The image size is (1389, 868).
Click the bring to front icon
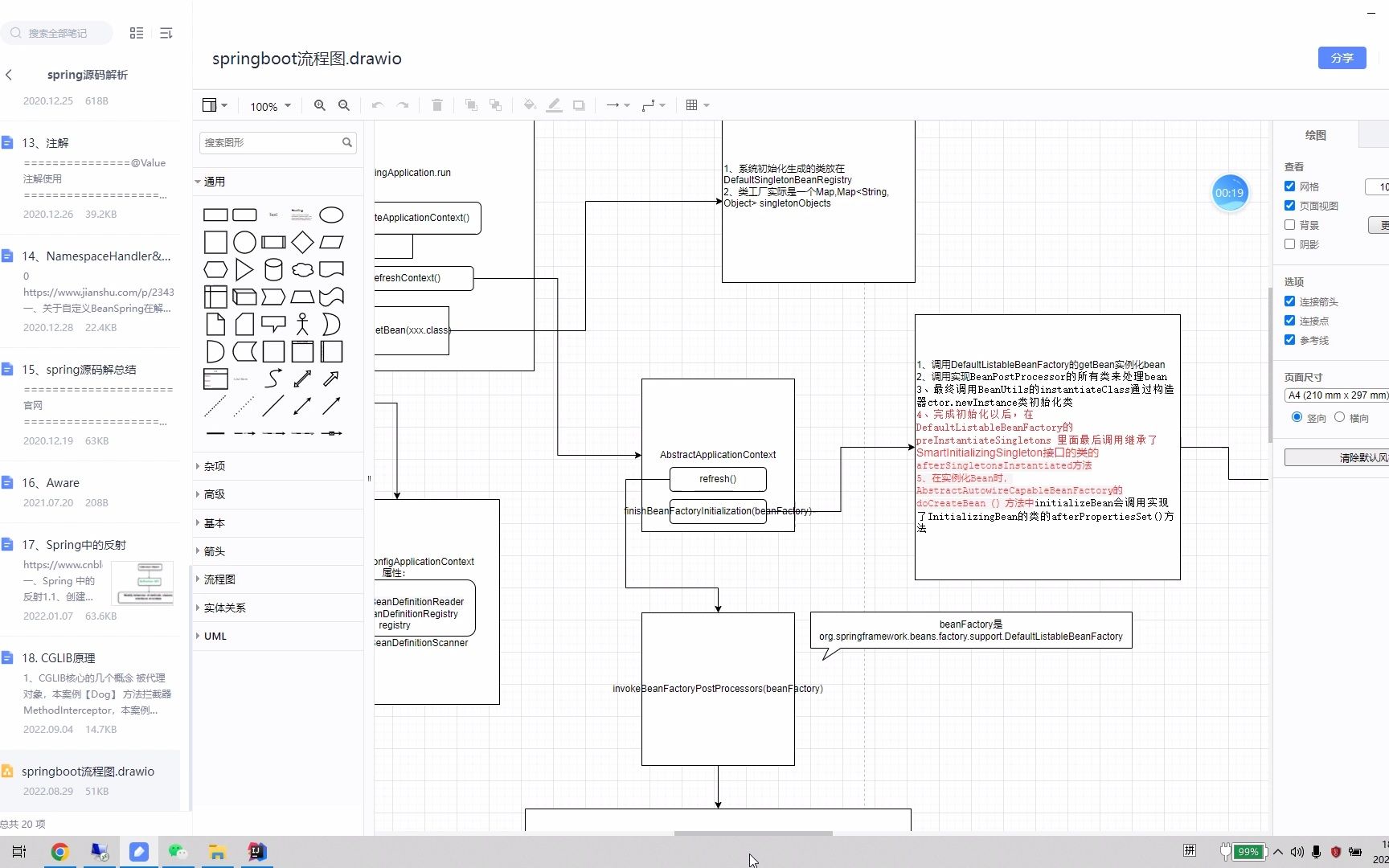point(471,105)
